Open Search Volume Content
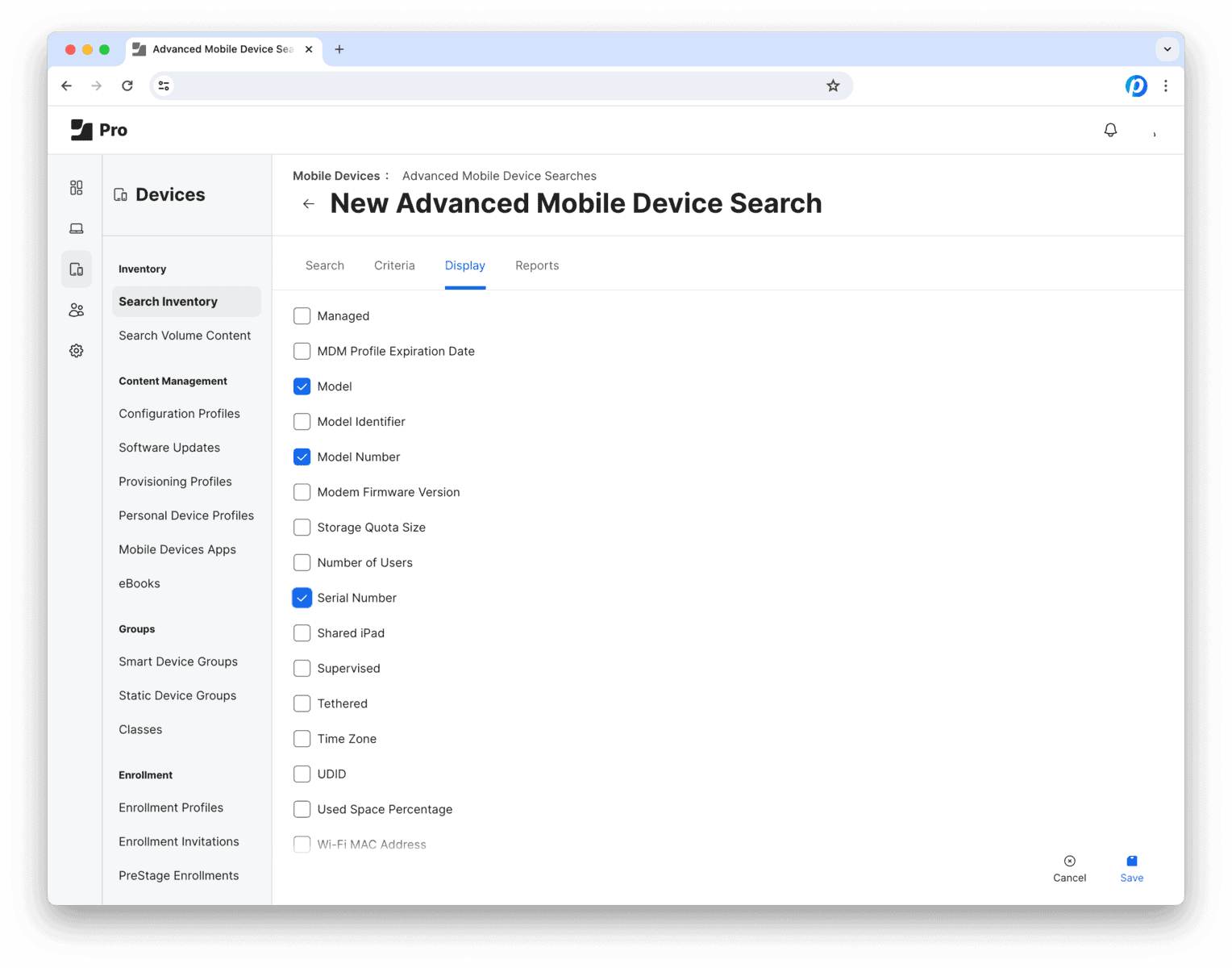The image size is (1232, 968). tap(185, 336)
